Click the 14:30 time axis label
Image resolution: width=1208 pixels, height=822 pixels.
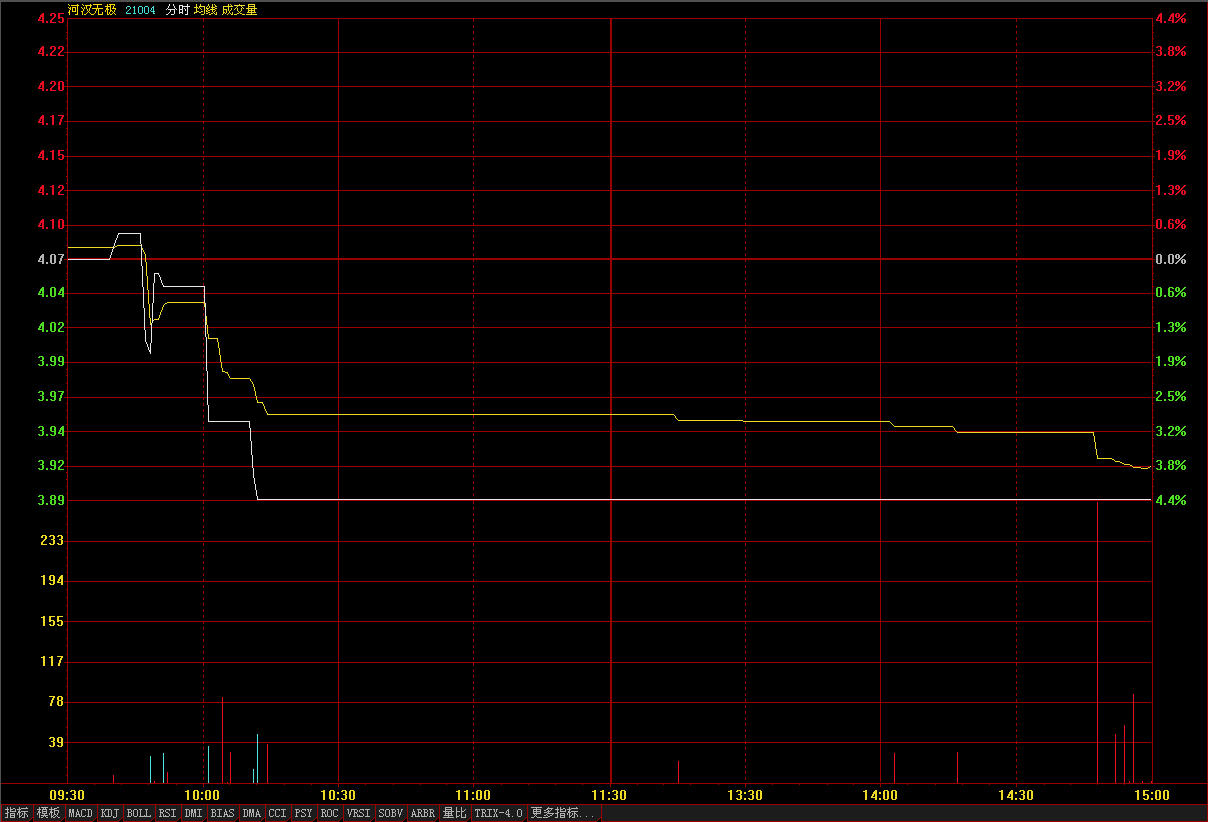(1016, 795)
